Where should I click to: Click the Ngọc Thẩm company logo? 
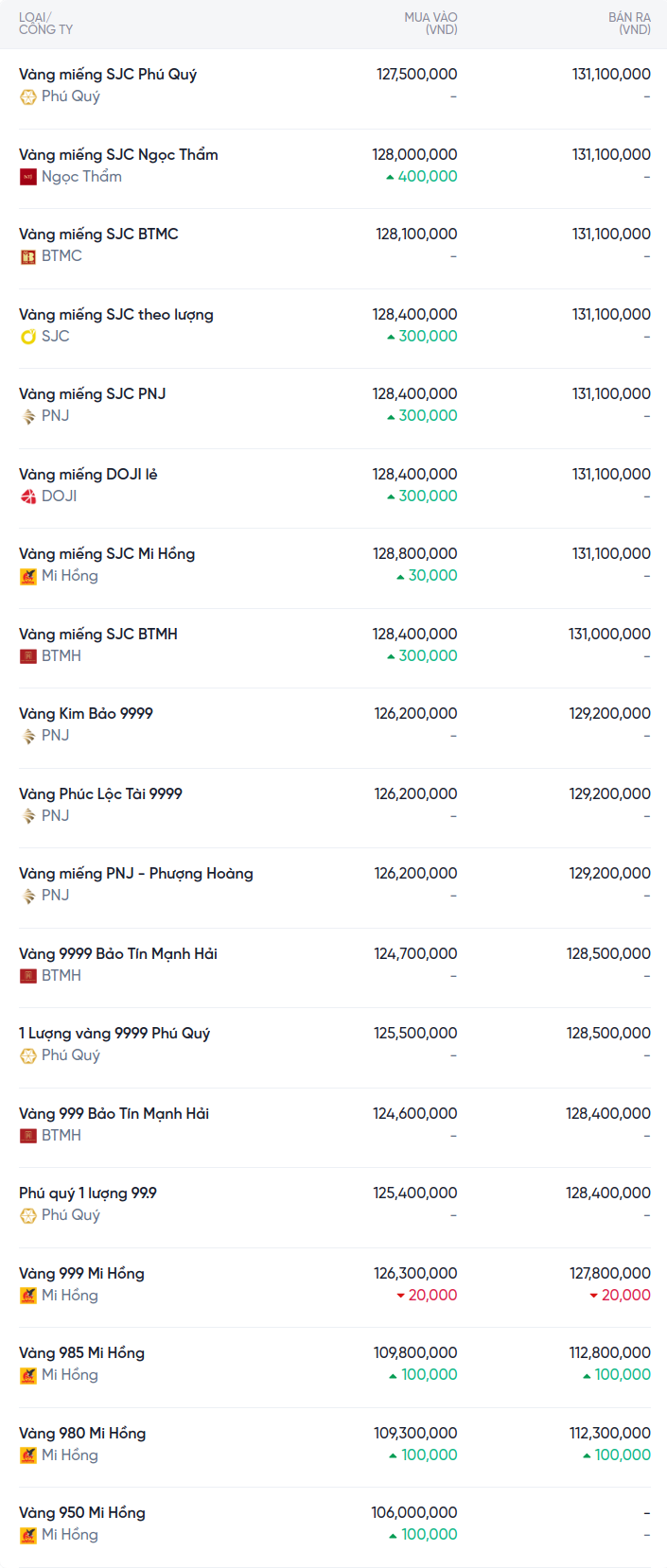pos(28,177)
